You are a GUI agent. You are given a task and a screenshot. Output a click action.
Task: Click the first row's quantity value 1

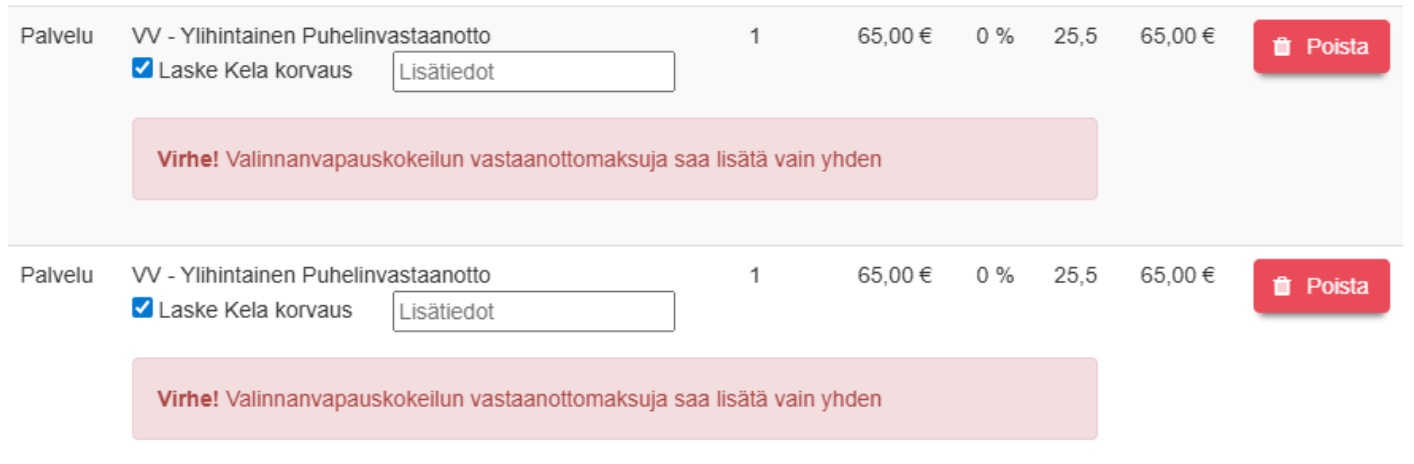pyautogui.click(x=754, y=37)
